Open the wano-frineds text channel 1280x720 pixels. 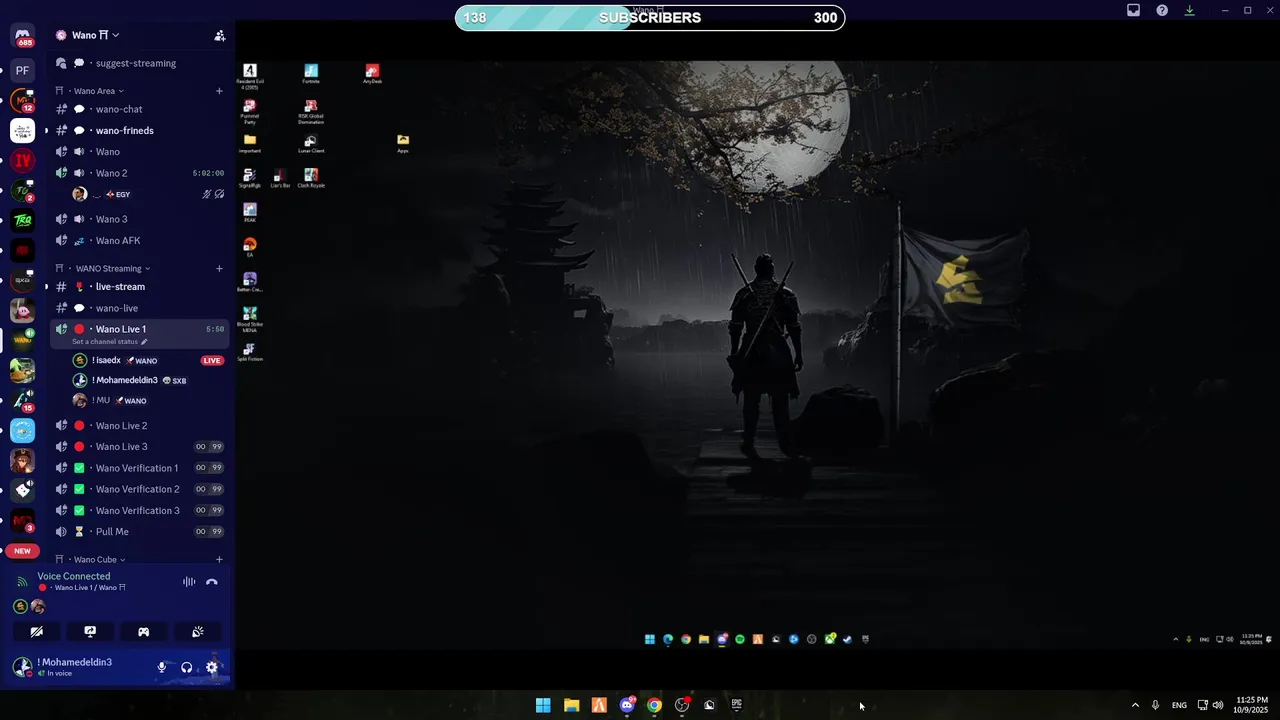coord(141,130)
